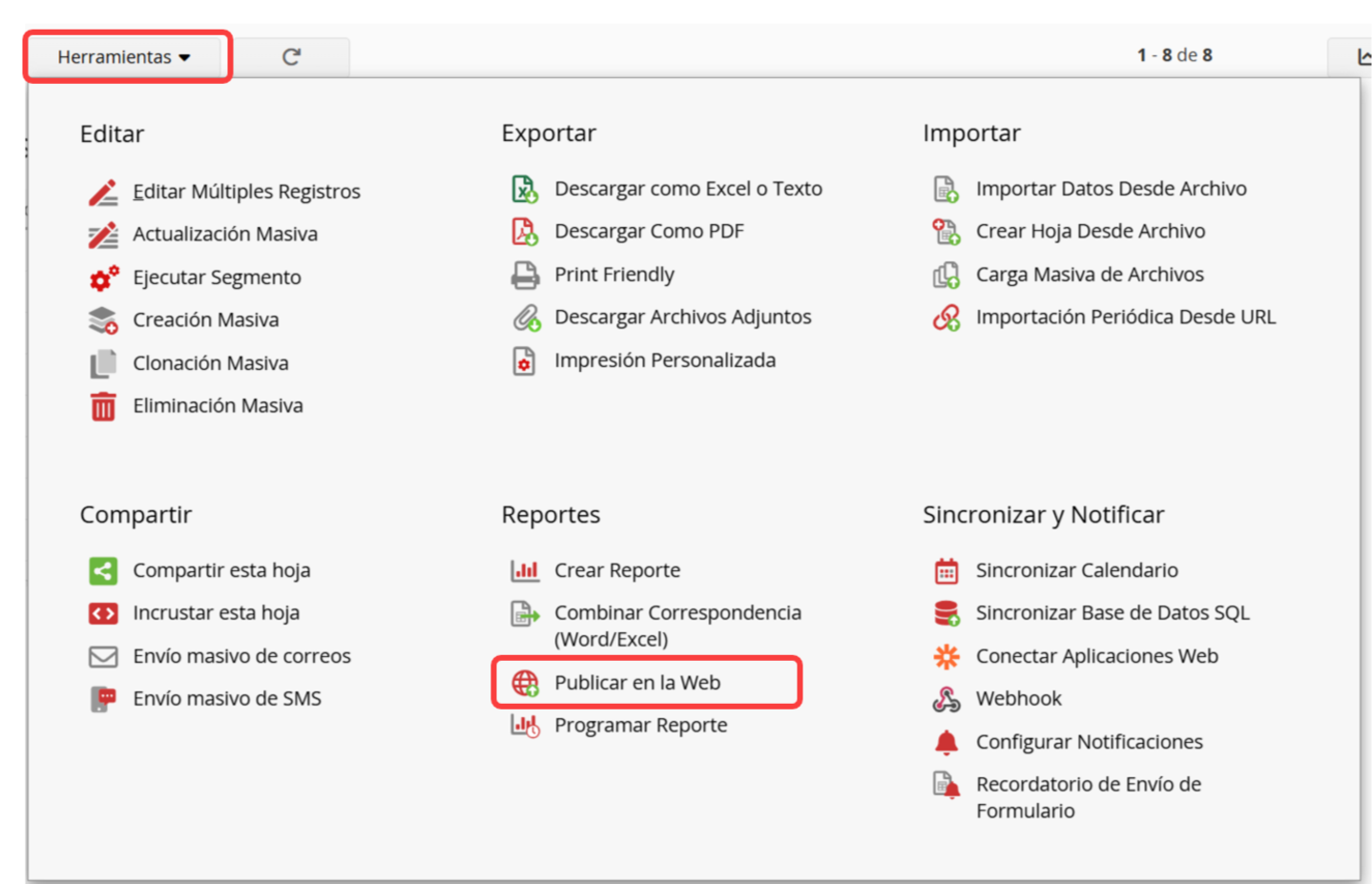Click the pencil icon for Editar Múltiples Registros
This screenshot has height=884, width=1372.
(103, 192)
